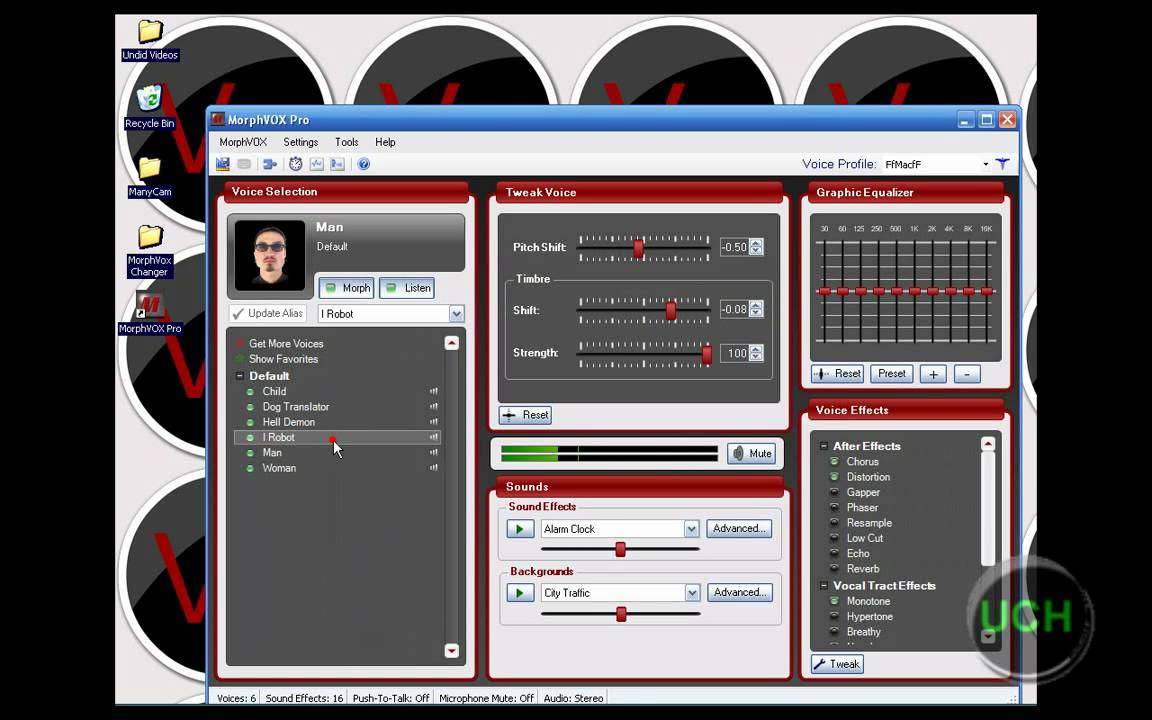This screenshot has height=720, width=1152.
Task: Open the Settings menu
Action: click(300, 142)
